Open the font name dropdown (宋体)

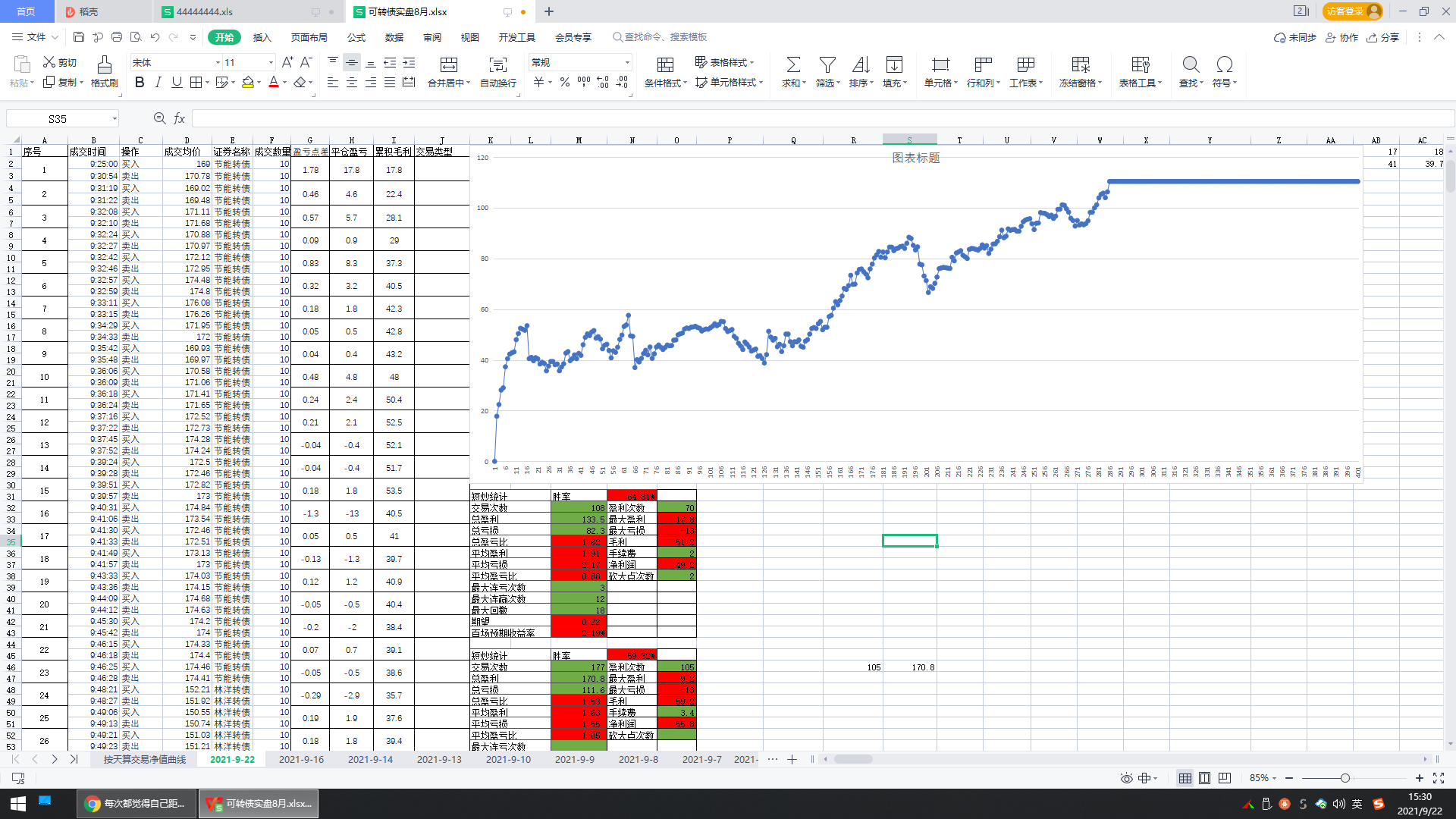[x=218, y=63]
